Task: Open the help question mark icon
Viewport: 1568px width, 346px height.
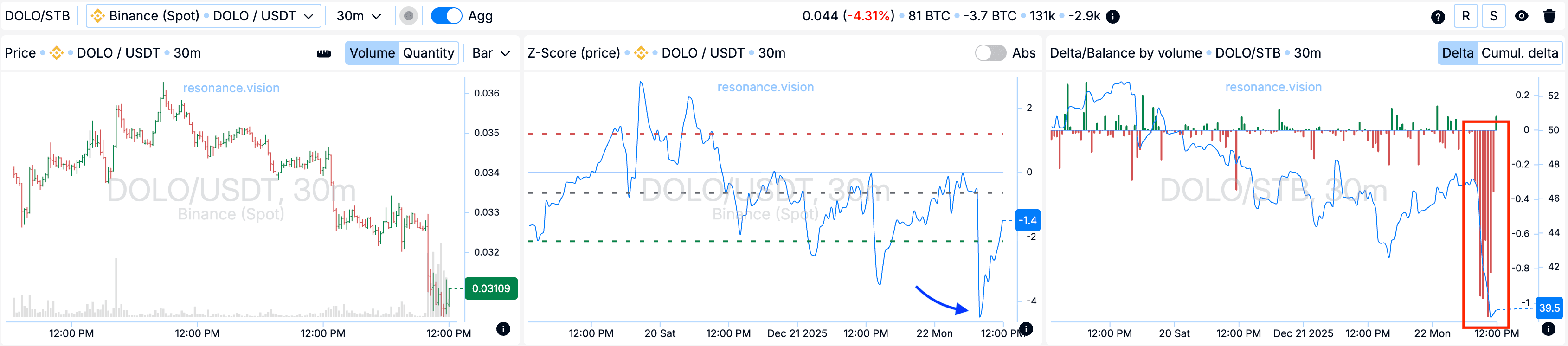Action: pyautogui.click(x=1437, y=16)
